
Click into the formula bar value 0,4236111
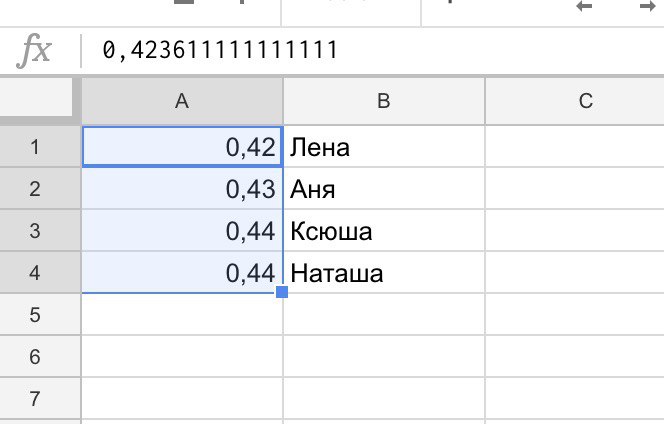[x=220, y=50]
